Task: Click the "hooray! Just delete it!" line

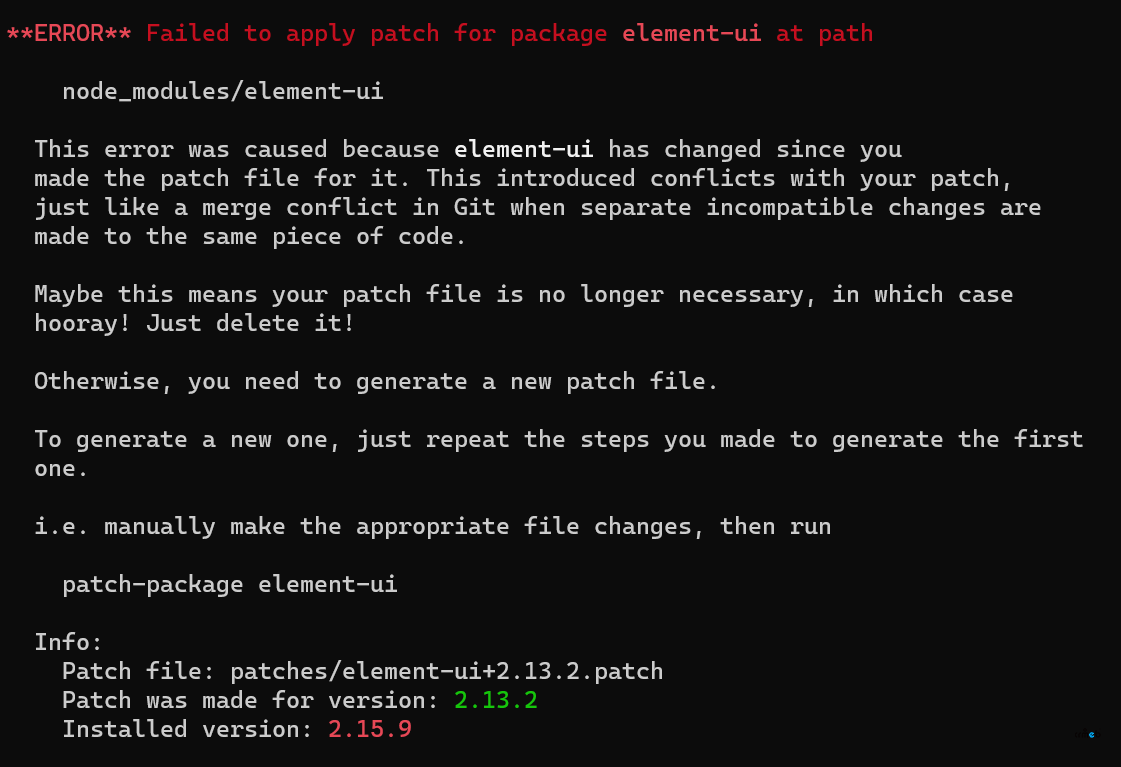Action: tap(194, 324)
